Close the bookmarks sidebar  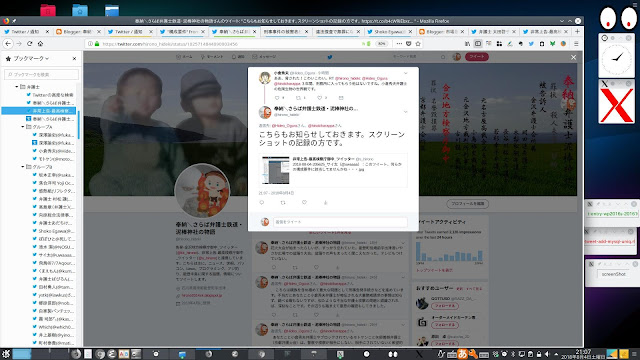pyautogui.click(x=74, y=59)
